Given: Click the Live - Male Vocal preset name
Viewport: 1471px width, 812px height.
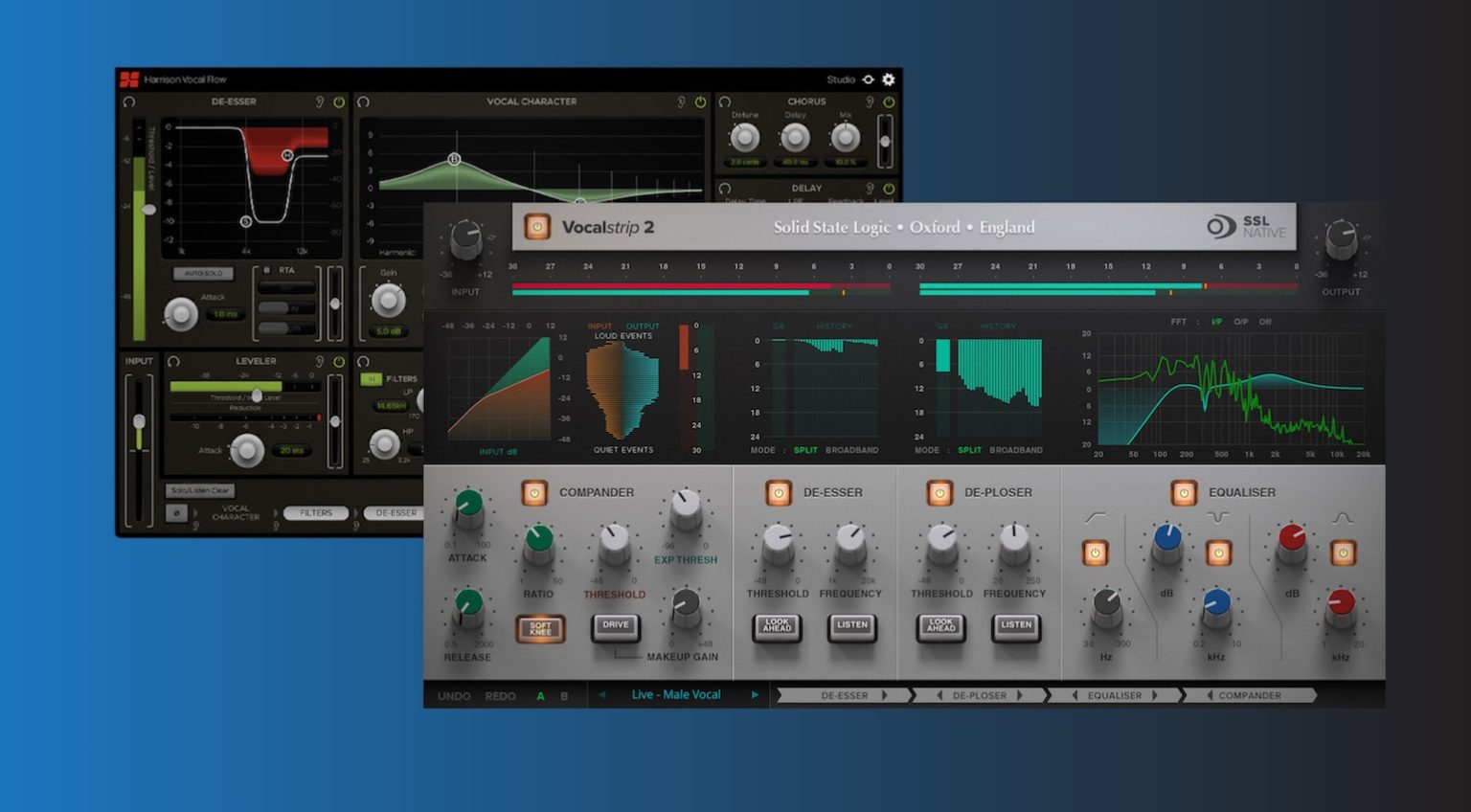Looking at the screenshot, I should (x=677, y=695).
